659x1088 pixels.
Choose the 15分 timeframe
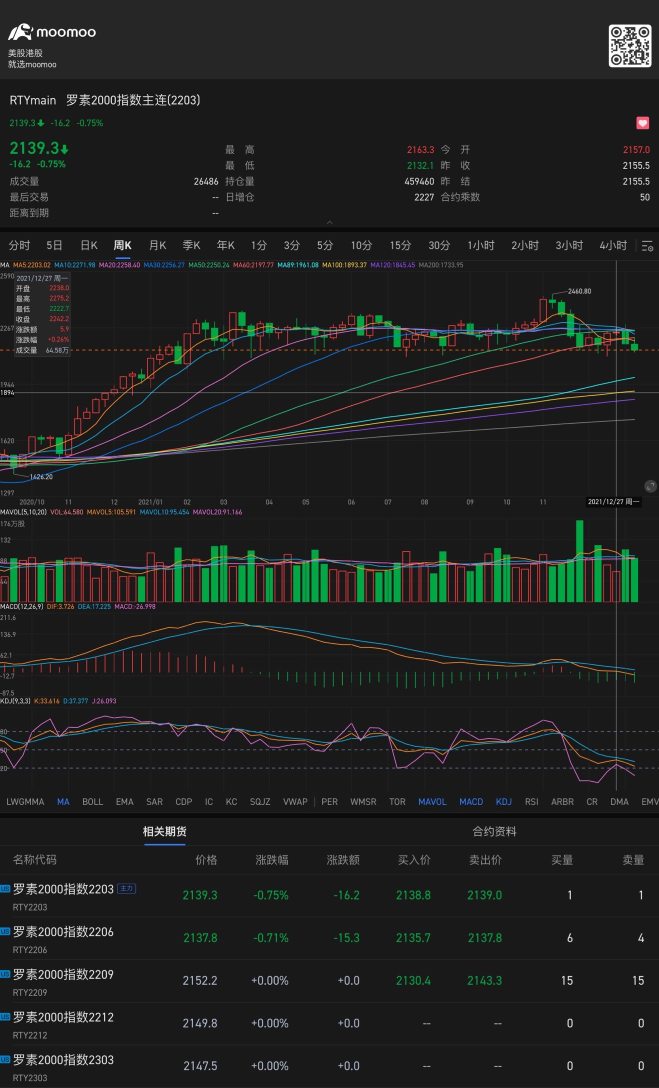[400, 246]
